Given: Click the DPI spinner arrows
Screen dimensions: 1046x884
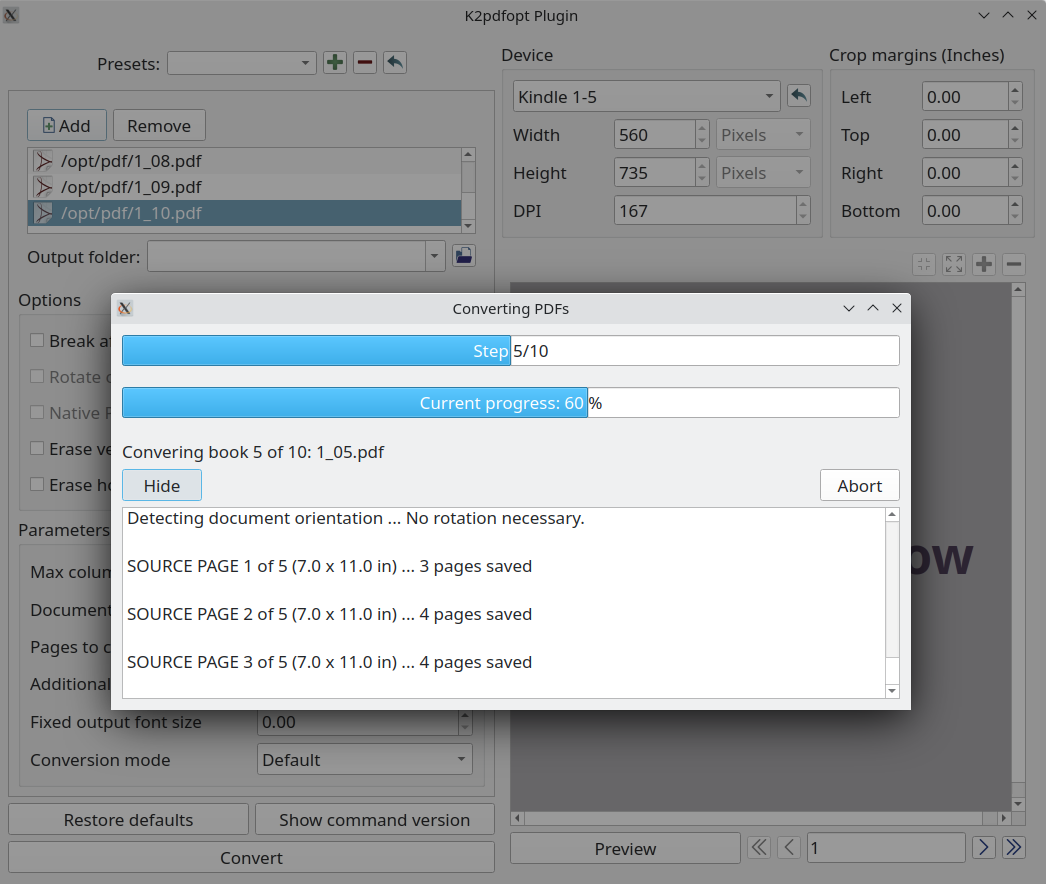Looking at the screenshot, I should coord(803,211).
